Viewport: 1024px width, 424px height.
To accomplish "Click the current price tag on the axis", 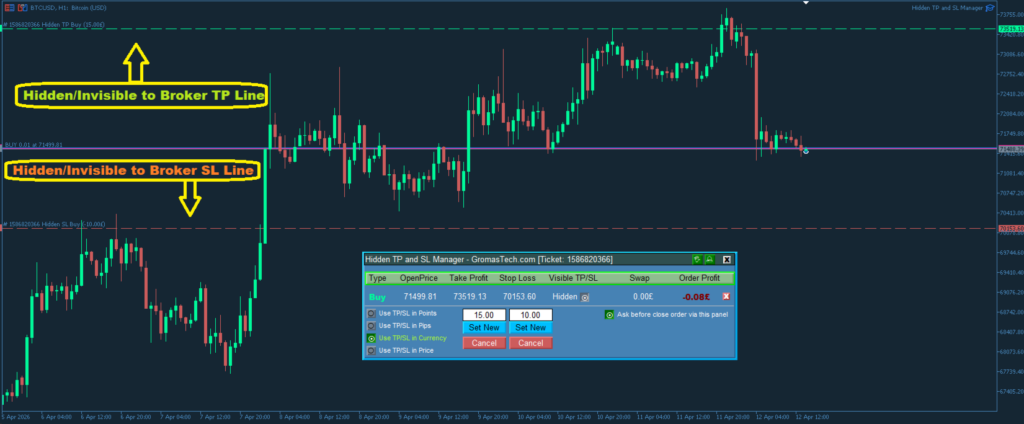I will [x=1010, y=149].
